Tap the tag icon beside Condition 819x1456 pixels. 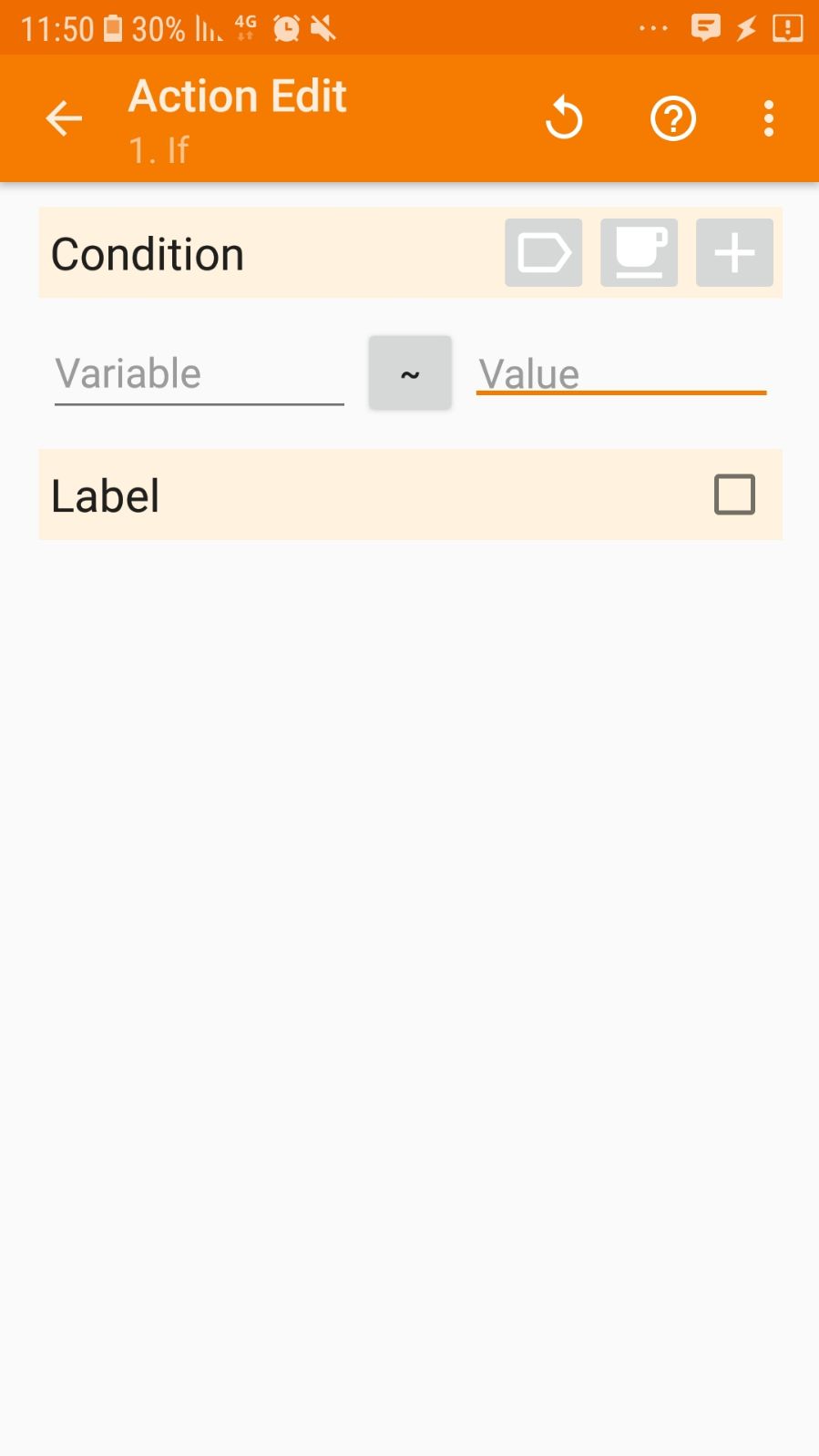[x=544, y=253]
